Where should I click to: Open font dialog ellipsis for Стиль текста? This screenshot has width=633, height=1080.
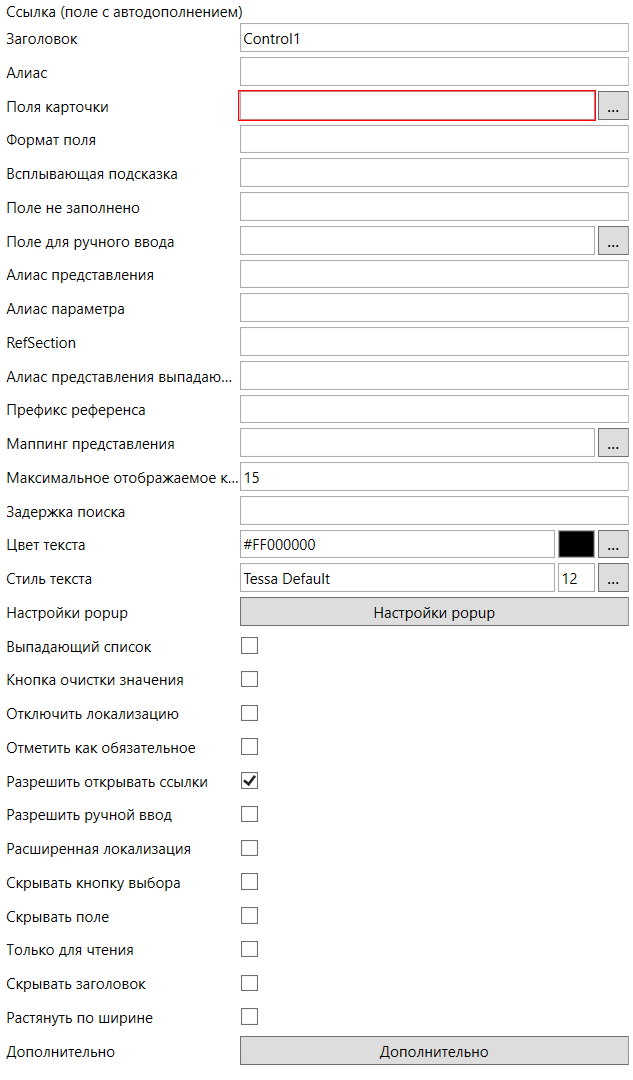coord(613,578)
